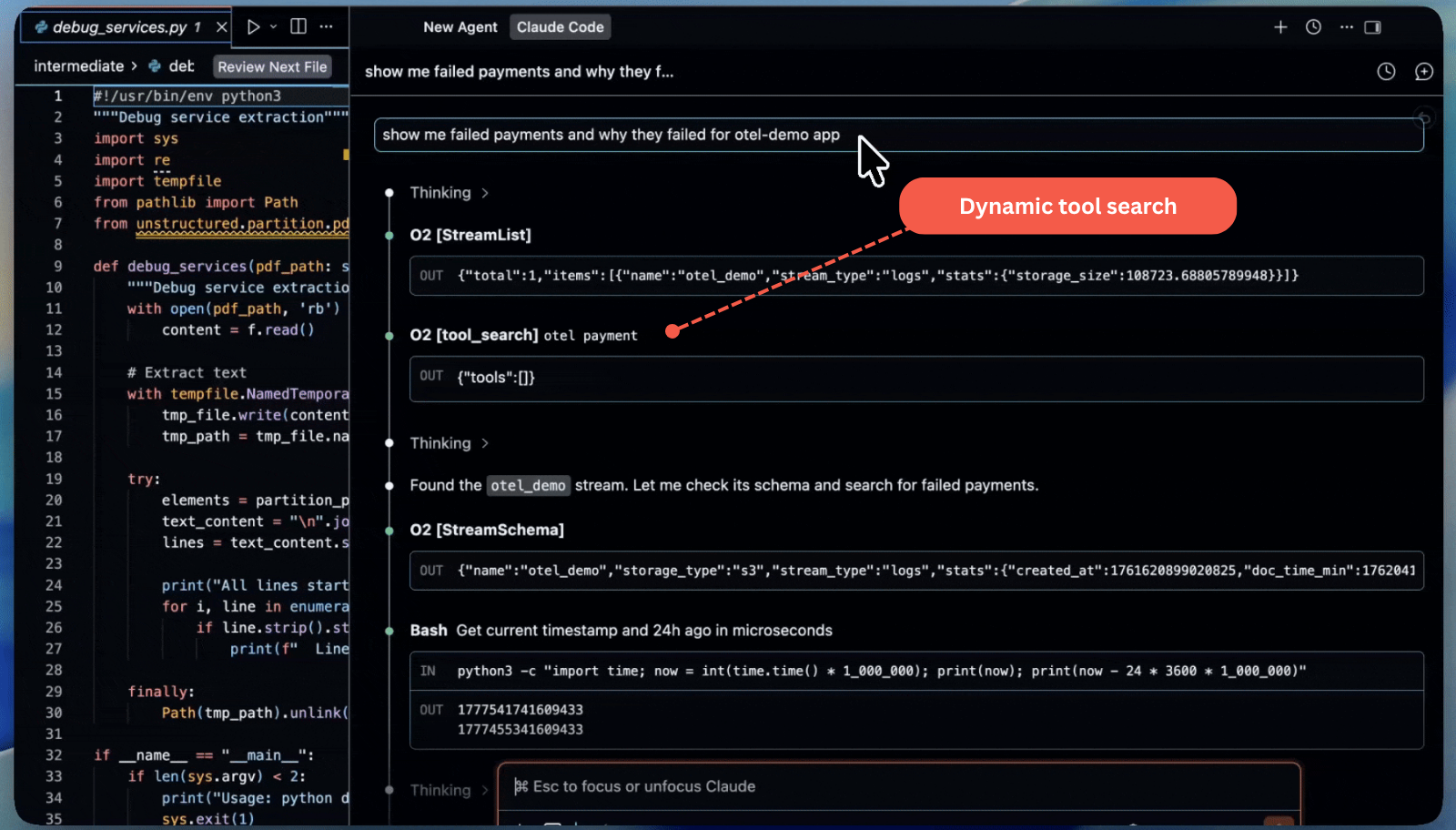This screenshot has width=1456, height=830.
Task: Click the python file breadcrumb icon
Action: point(154,66)
